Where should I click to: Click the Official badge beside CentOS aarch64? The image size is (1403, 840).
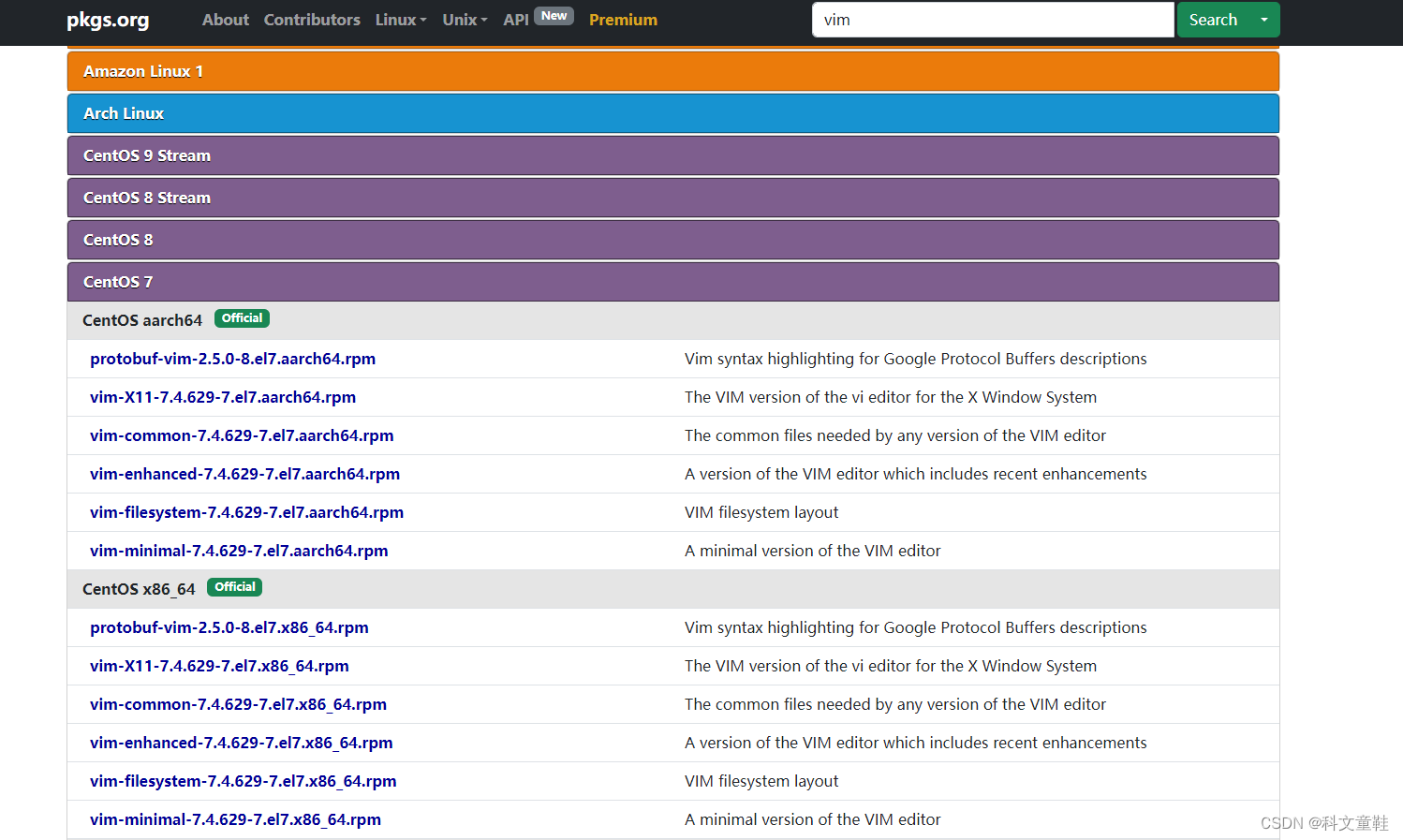242,318
